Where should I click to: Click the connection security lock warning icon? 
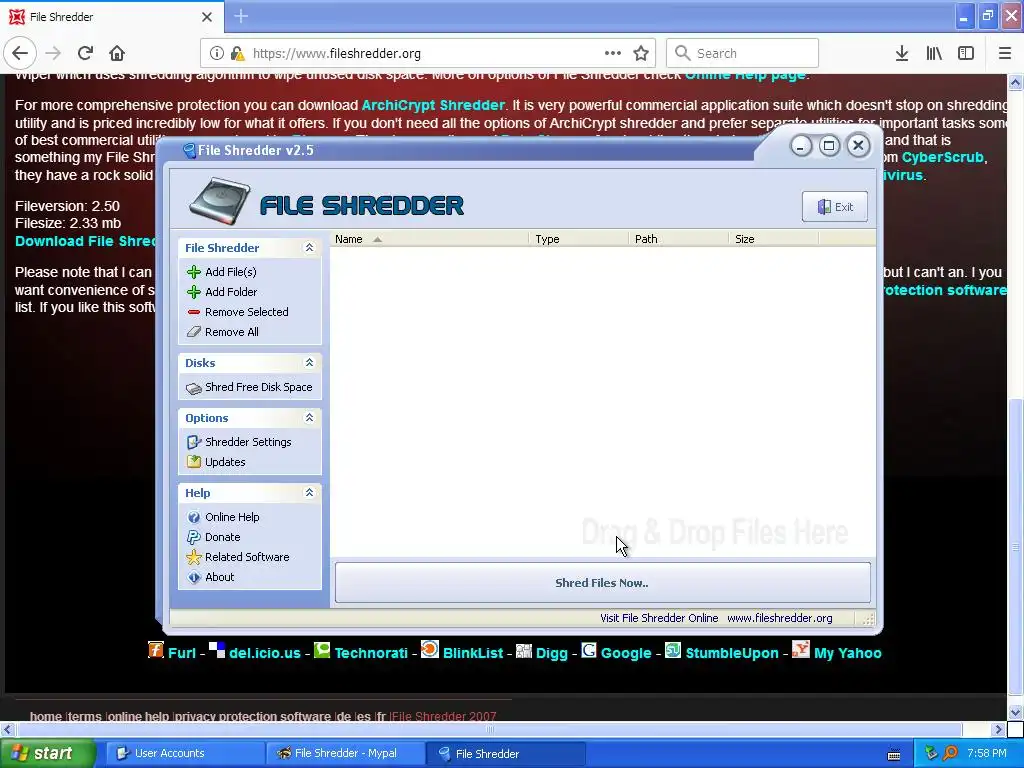pyautogui.click(x=238, y=54)
